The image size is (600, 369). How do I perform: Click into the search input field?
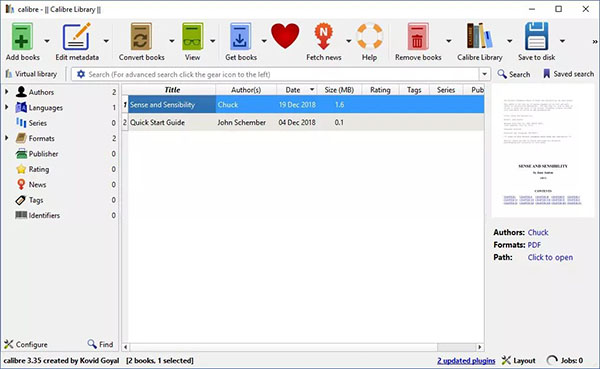pos(282,74)
